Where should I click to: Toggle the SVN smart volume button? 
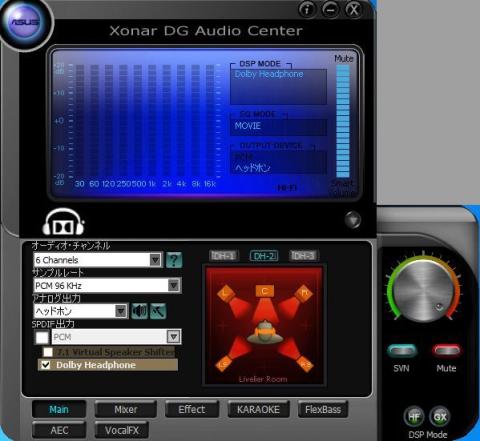402,351
